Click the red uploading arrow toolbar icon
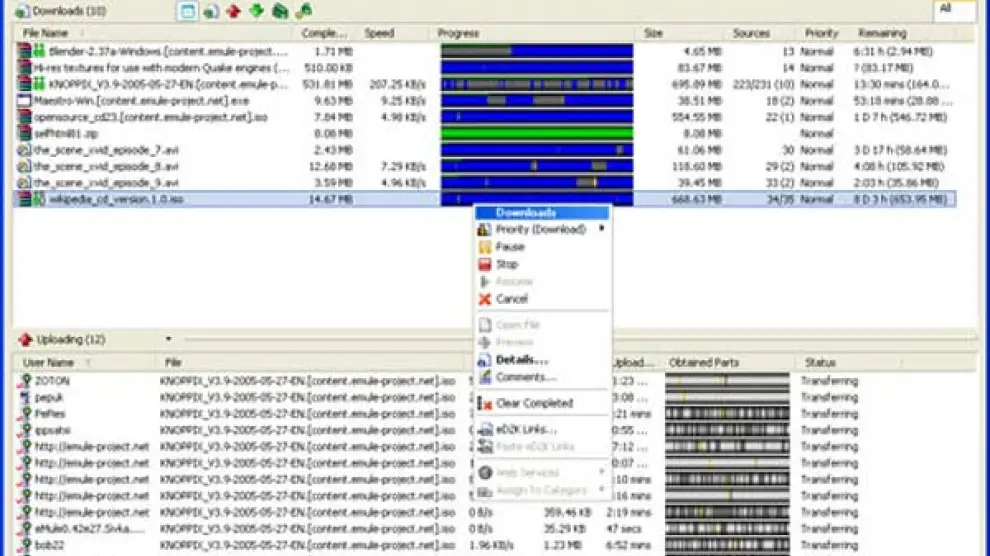Screen dimensions: 990x556 pos(233,11)
